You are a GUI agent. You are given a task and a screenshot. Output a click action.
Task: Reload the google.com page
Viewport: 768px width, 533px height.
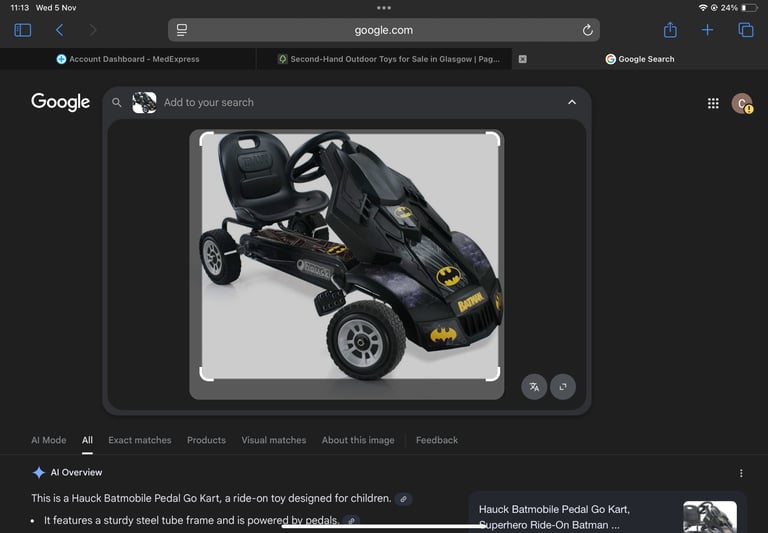[x=587, y=30]
